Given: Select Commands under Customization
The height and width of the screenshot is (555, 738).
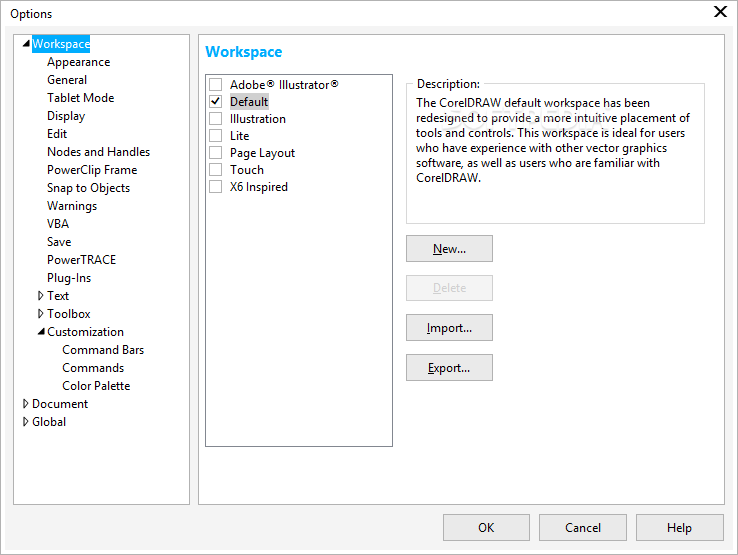Looking at the screenshot, I should click(x=93, y=368).
